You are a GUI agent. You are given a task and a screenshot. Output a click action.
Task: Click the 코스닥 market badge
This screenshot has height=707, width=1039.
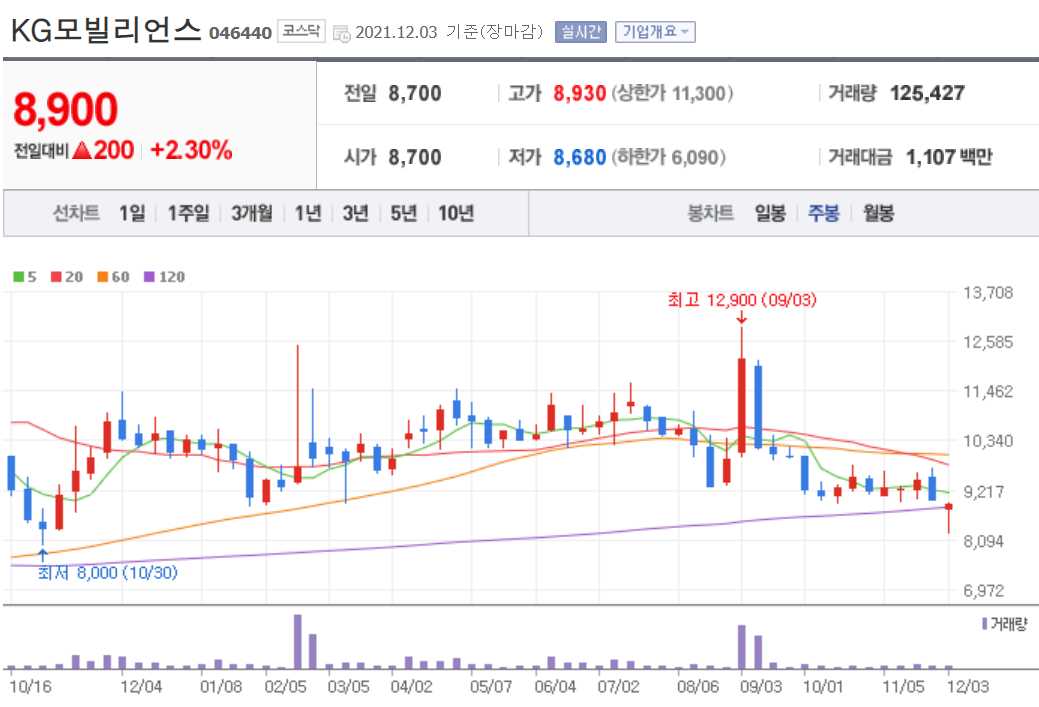301,31
